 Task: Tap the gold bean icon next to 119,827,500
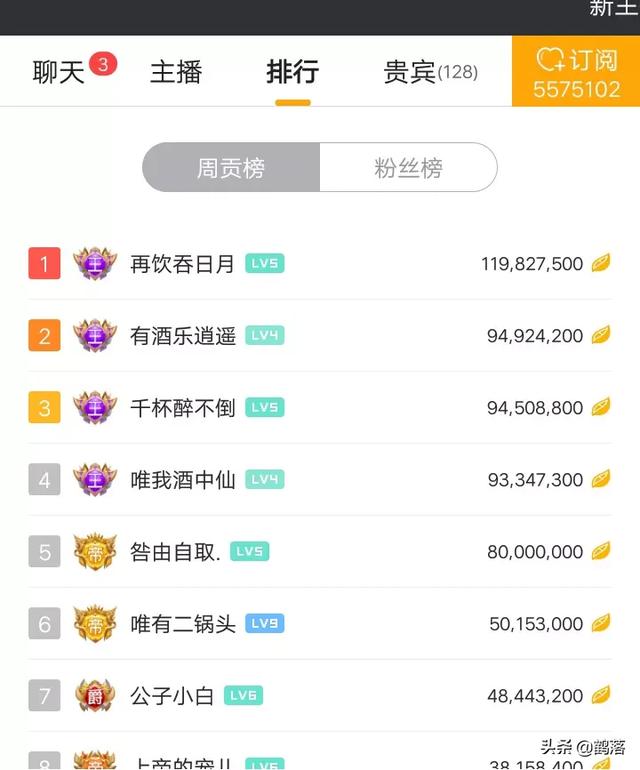tap(601, 263)
